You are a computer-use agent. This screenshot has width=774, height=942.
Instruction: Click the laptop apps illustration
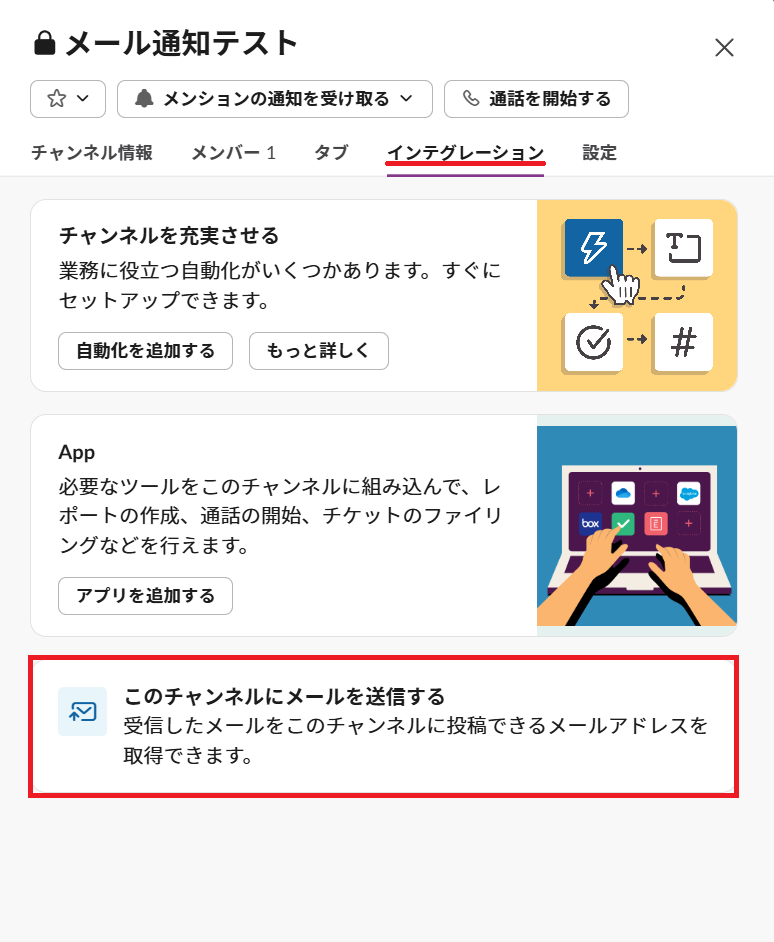click(637, 526)
